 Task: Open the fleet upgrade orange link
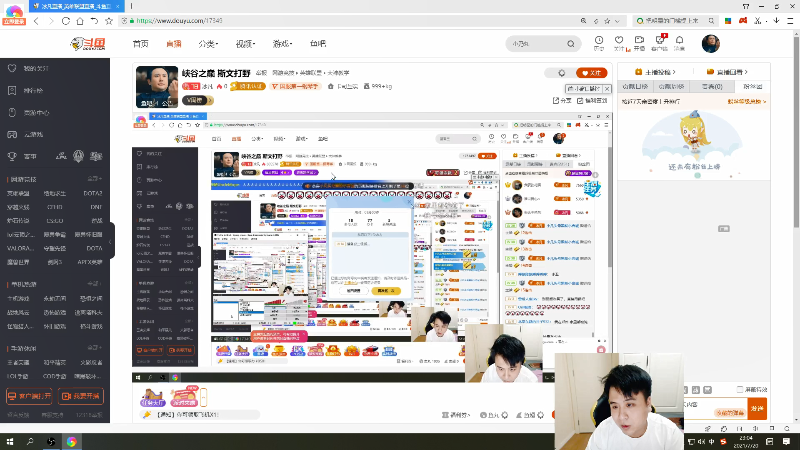[x=747, y=102]
